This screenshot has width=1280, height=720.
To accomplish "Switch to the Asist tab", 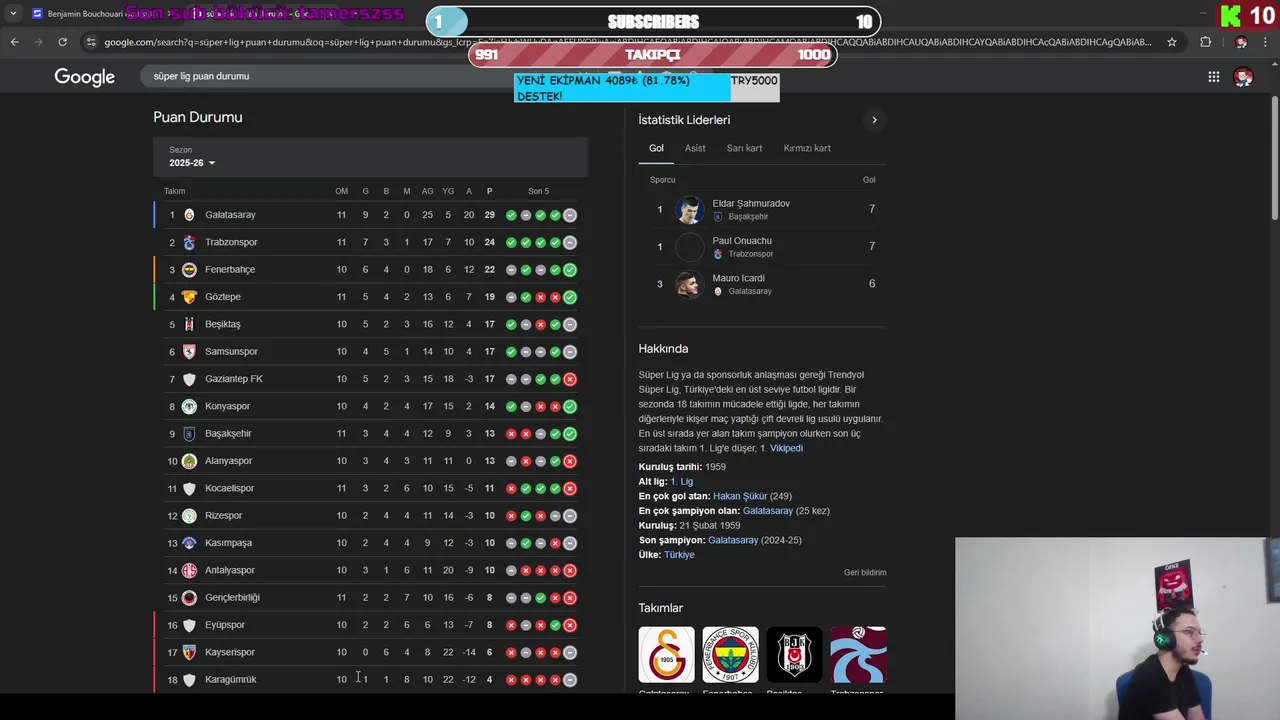I will pos(695,148).
